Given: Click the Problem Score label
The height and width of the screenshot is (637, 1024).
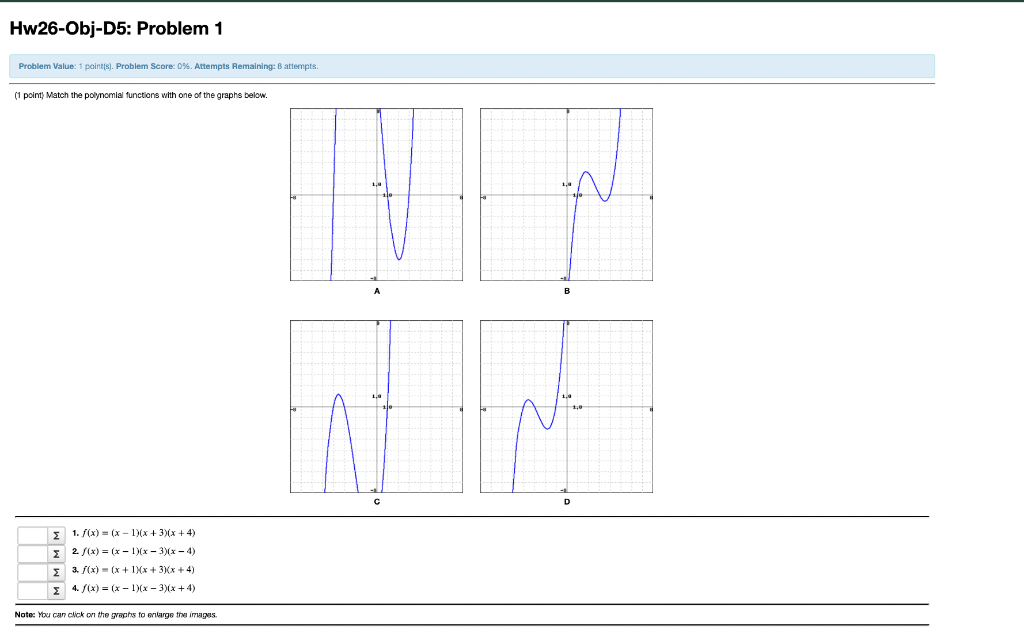Looking at the screenshot, I should coord(146,65).
